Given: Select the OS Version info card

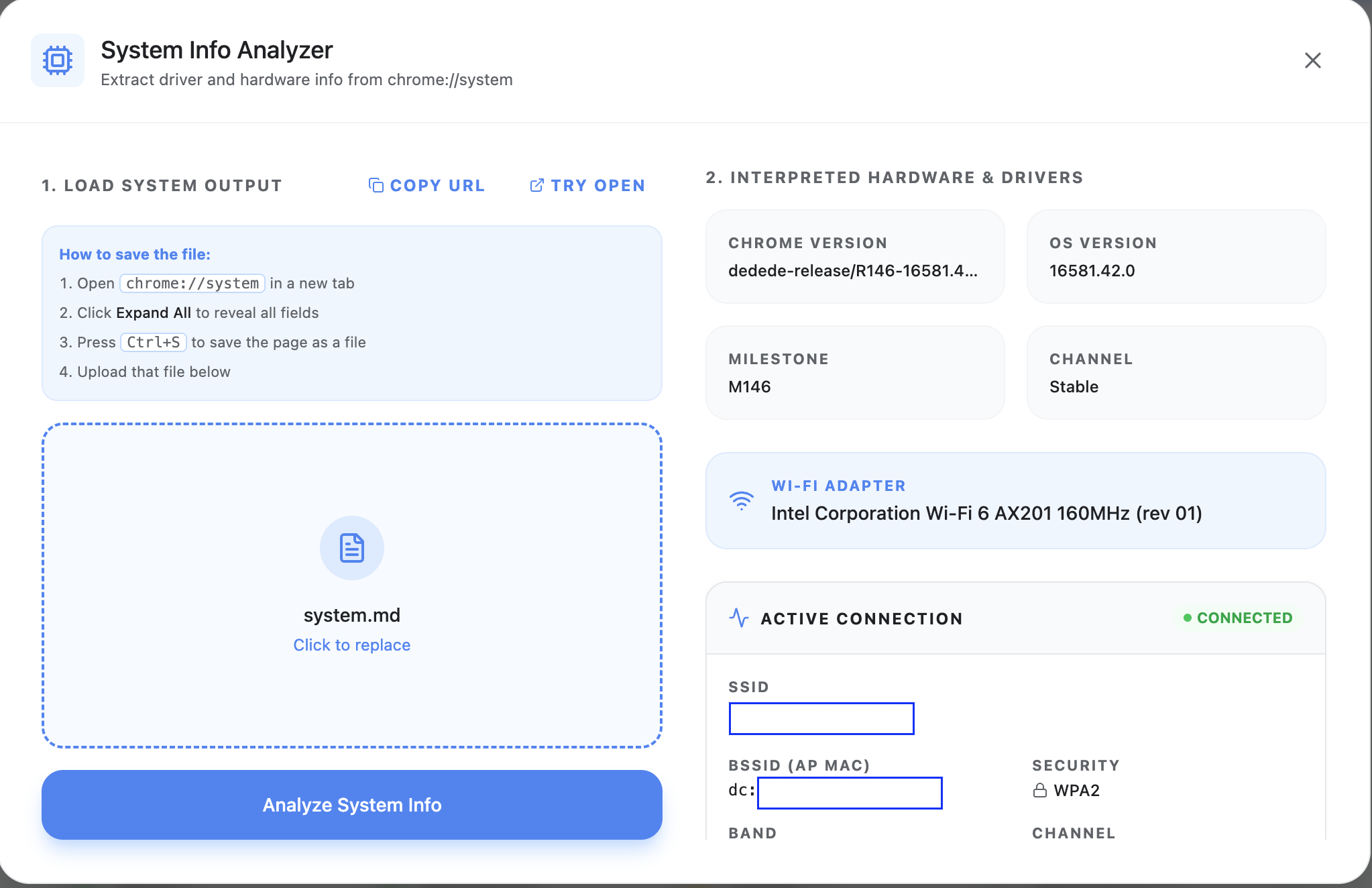Looking at the screenshot, I should coord(1176,257).
